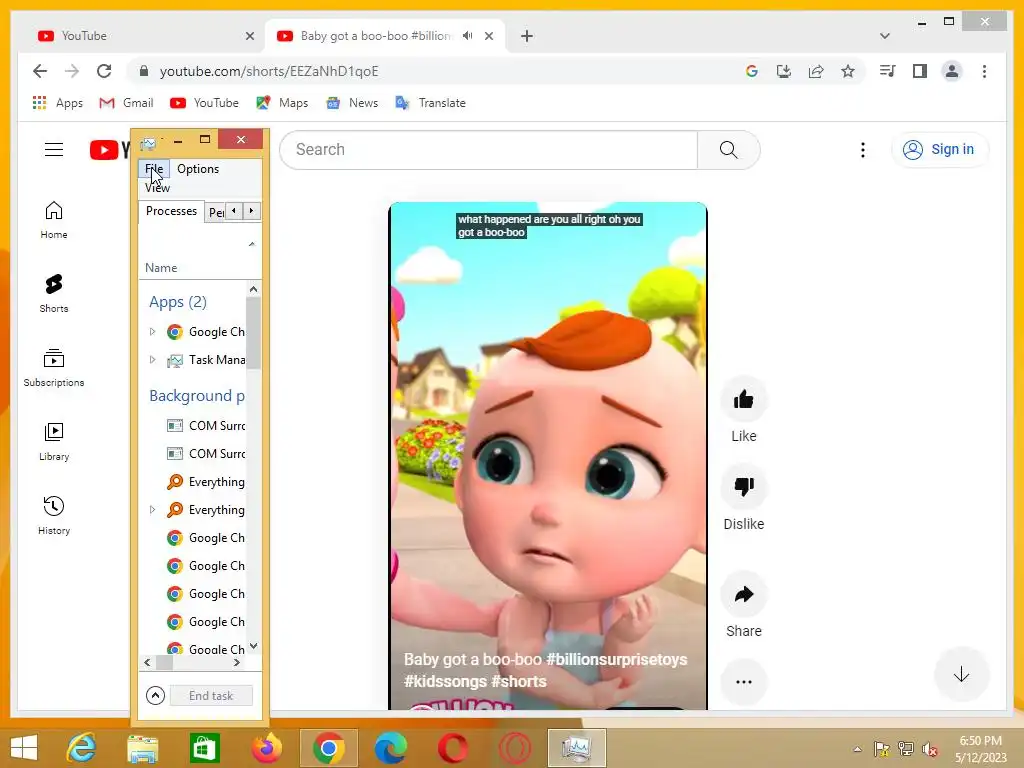
Task: Expand the second Everything process row
Action: pos(152,509)
